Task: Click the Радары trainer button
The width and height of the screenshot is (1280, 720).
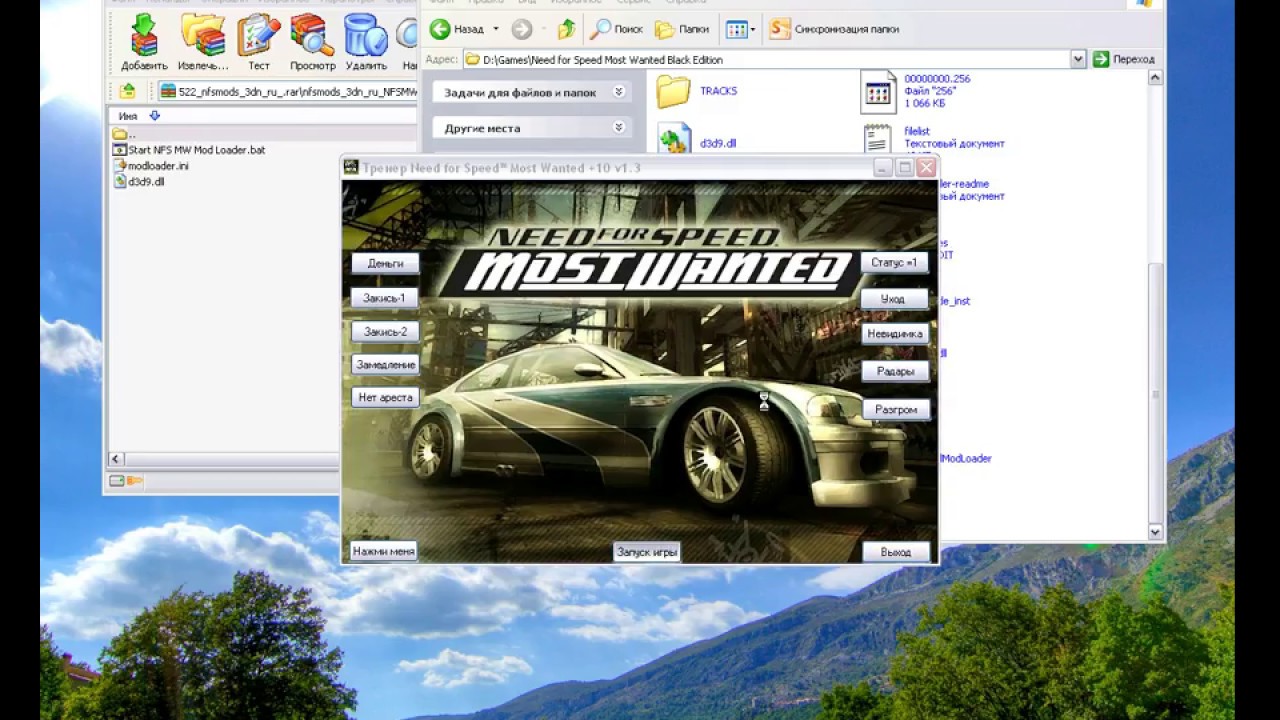Action: [895, 371]
